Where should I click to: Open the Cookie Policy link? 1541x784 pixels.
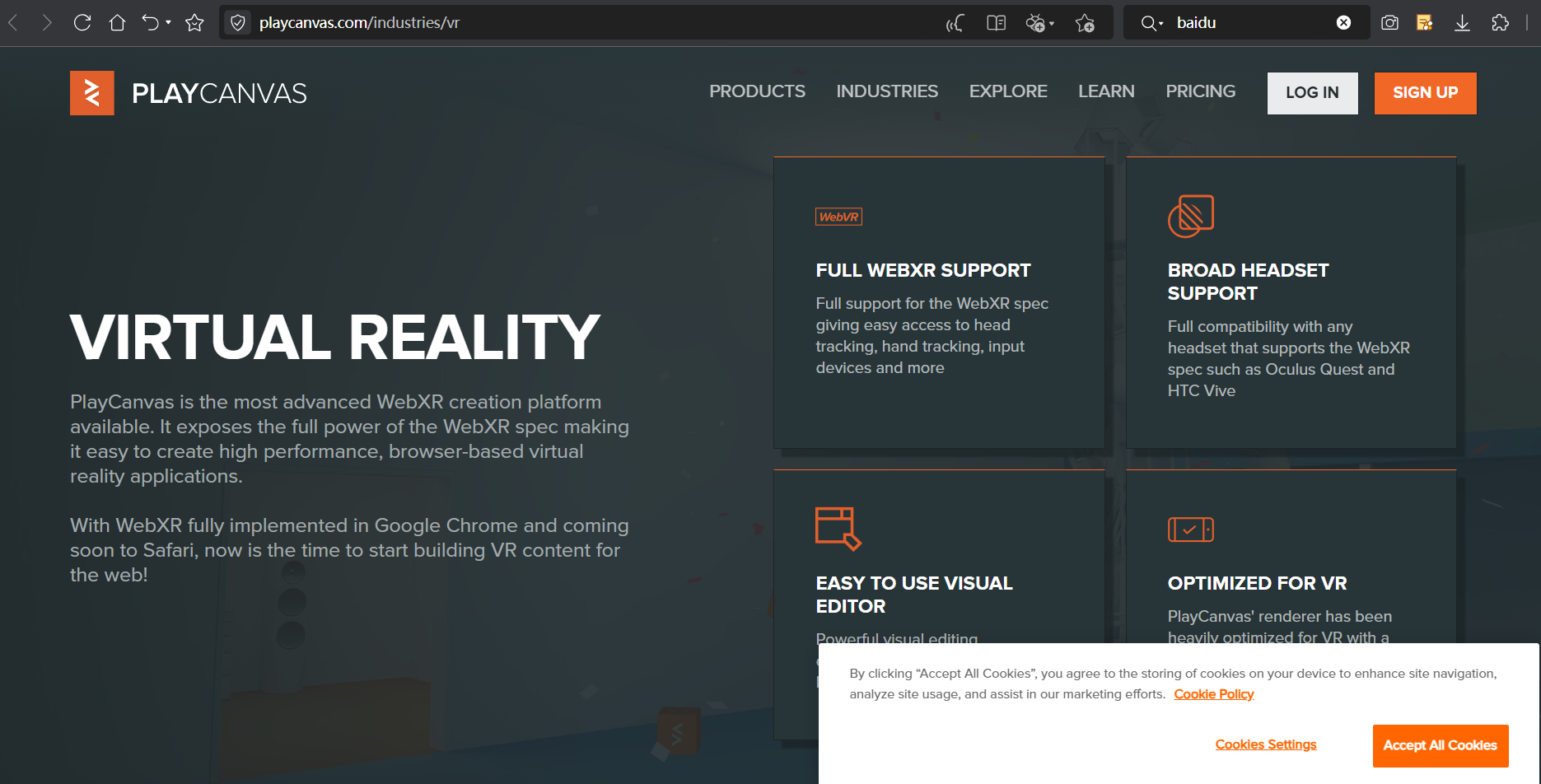(x=1214, y=694)
